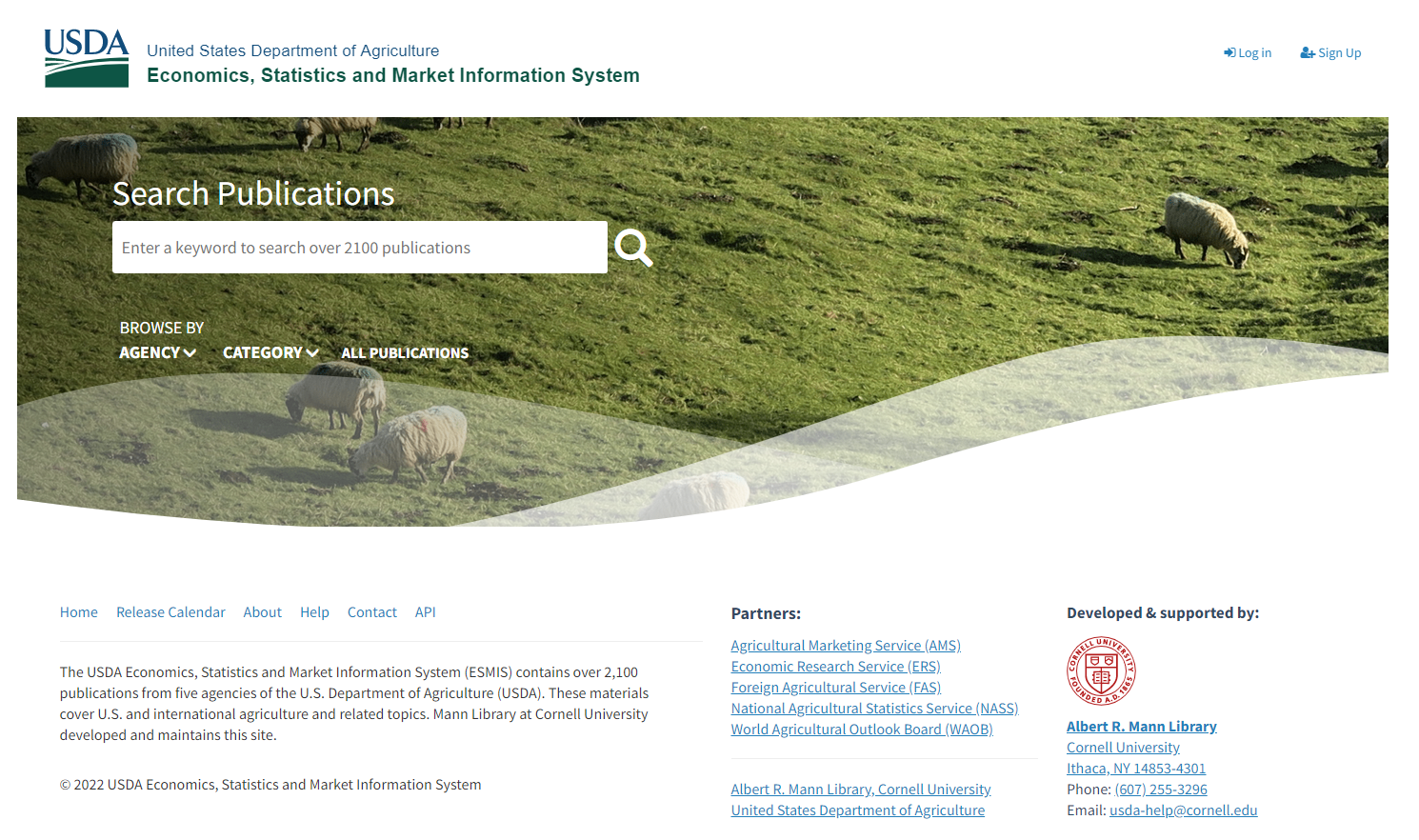This screenshot has height=840, width=1419.
Task: Open the Release Calendar page
Action: tap(170, 612)
